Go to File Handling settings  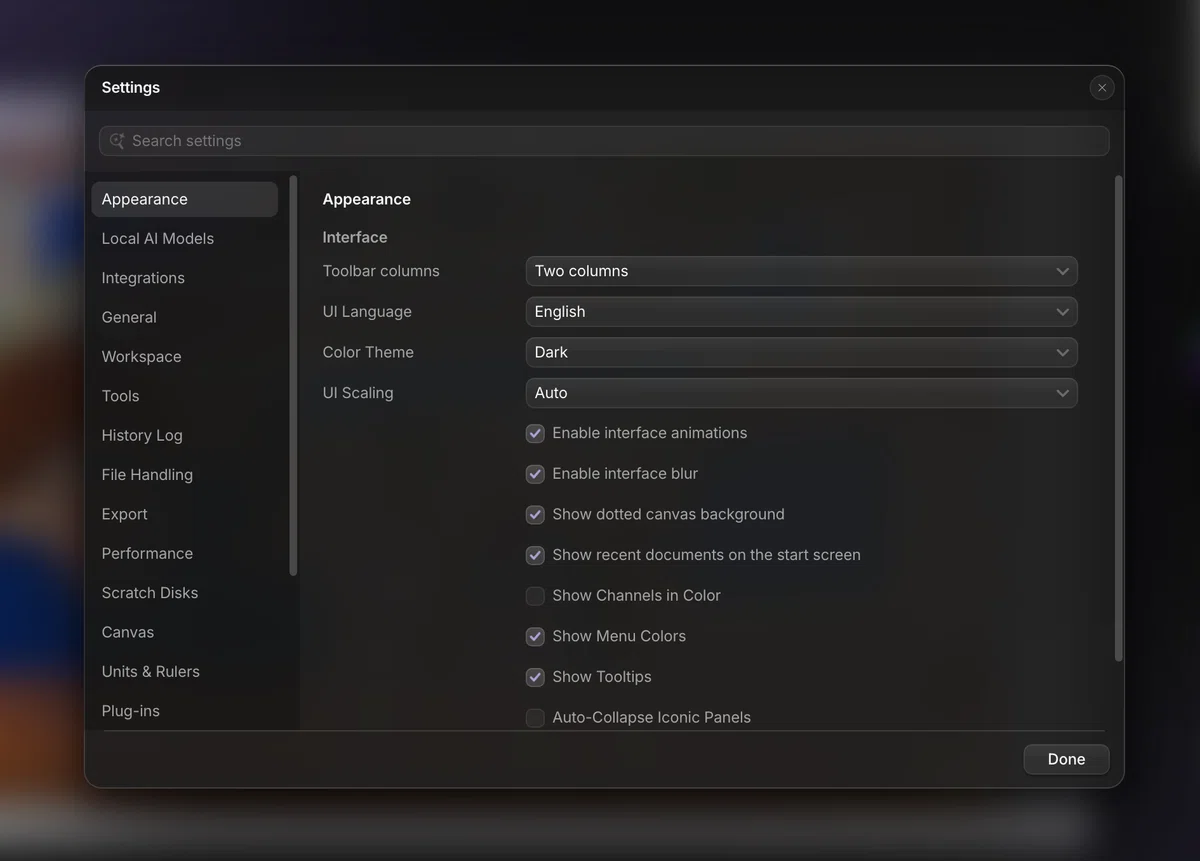coord(185,475)
